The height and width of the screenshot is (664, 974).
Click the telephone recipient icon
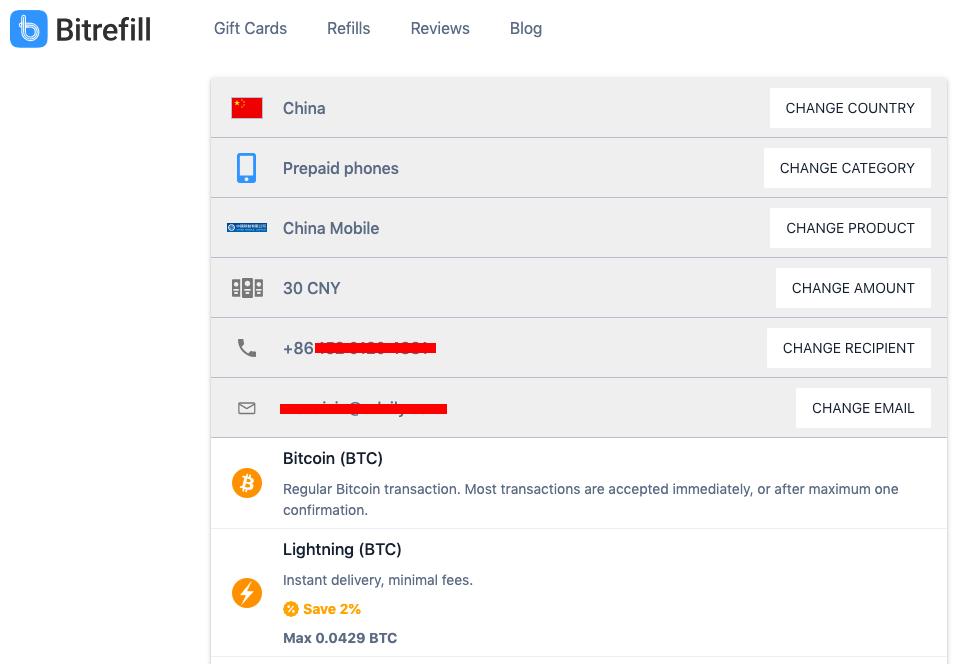click(x=247, y=347)
